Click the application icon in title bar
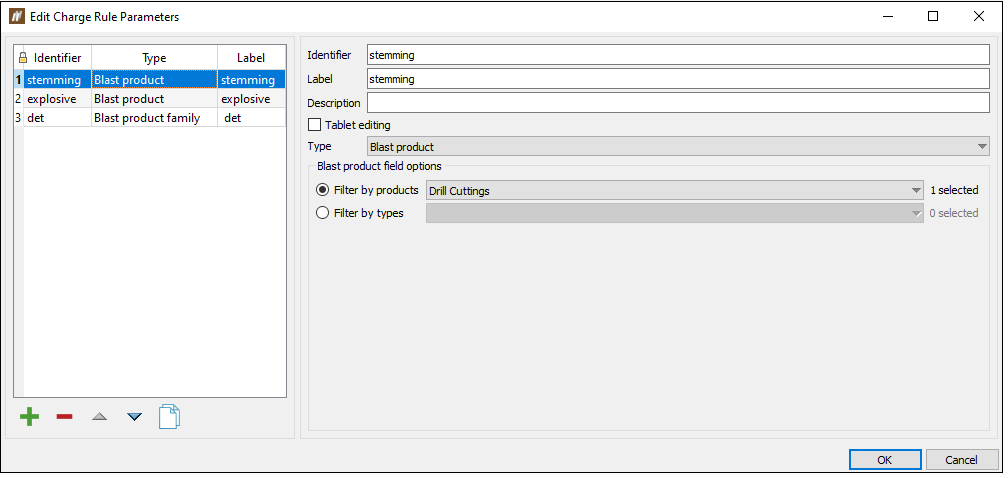The height and width of the screenshot is (478, 1008). click(x=17, y=17)
